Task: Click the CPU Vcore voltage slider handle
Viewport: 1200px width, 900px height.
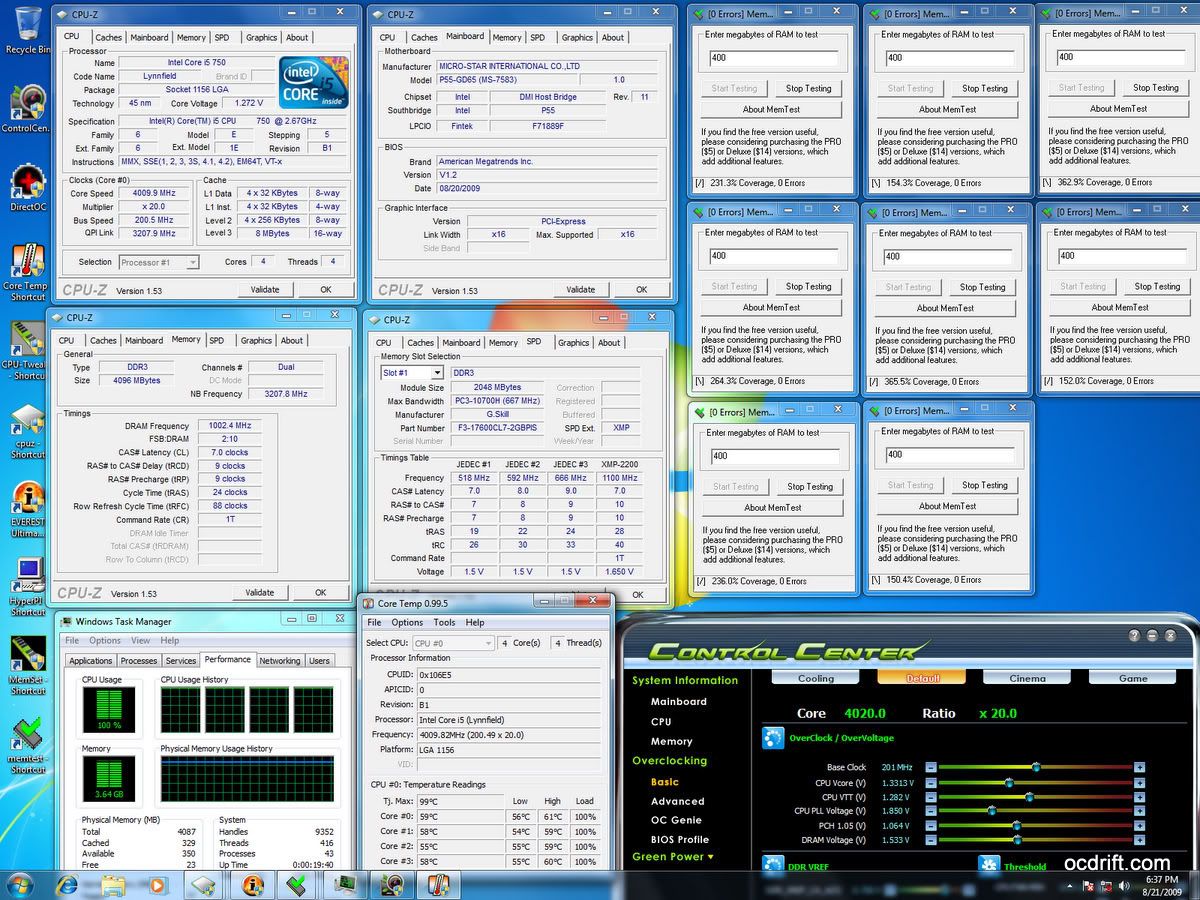Action: coord(1008,782)
